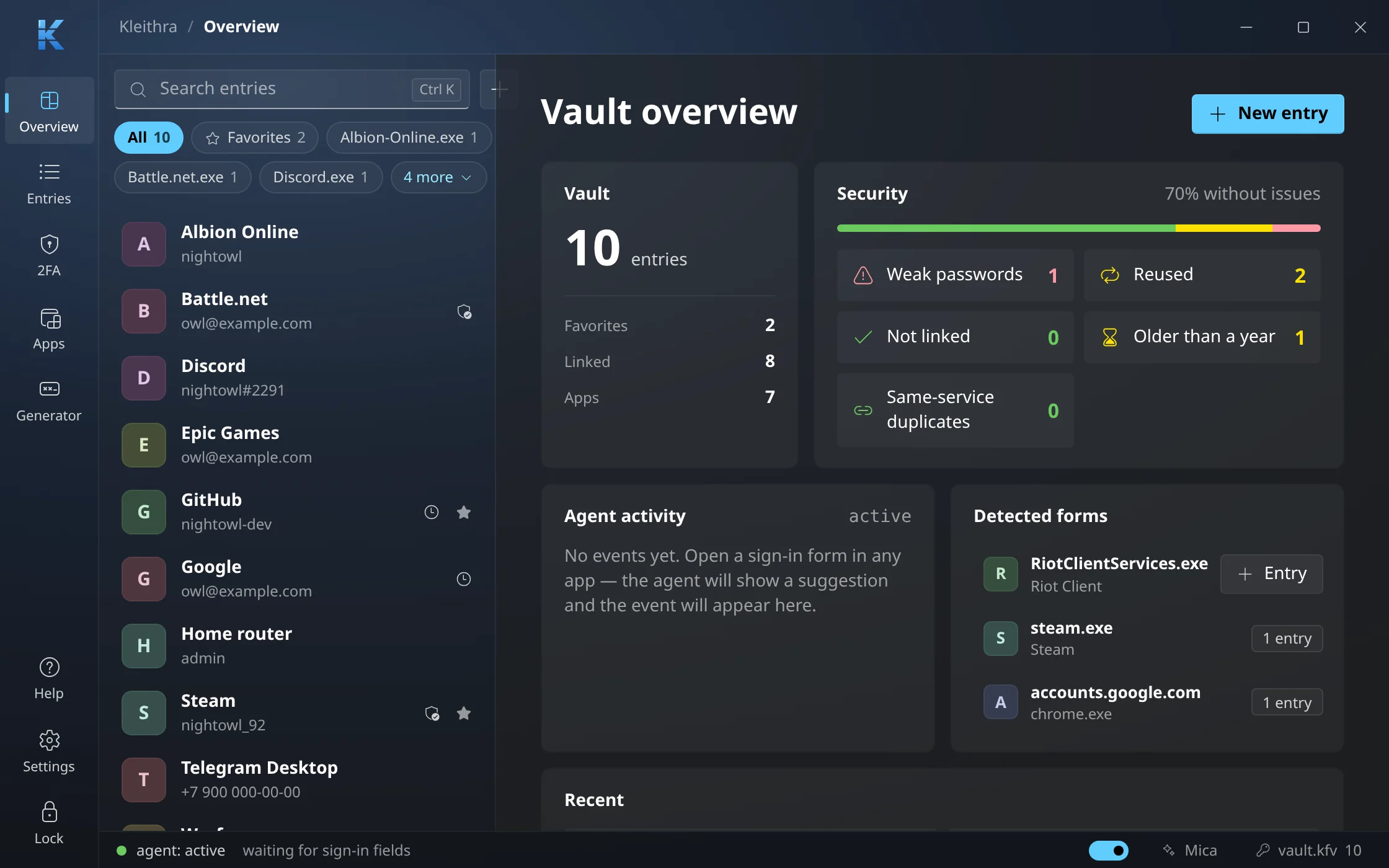
Task: Open the Reused passwords tile
Action: point(1202,275)
